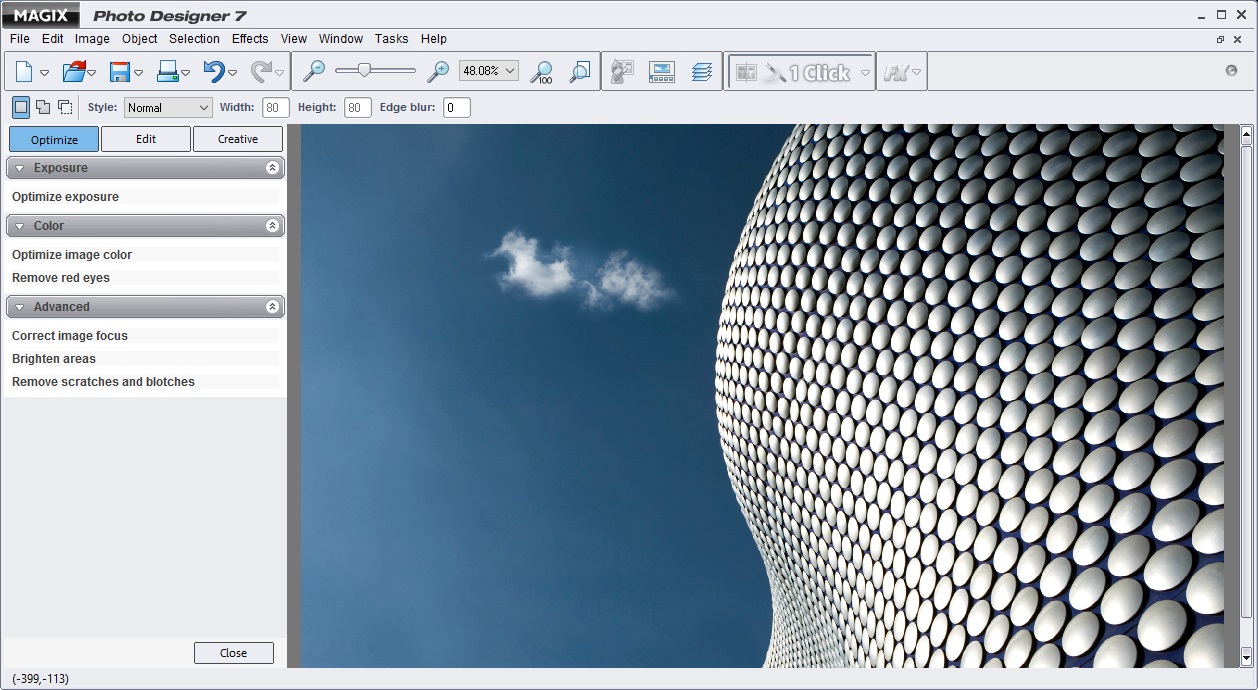Open the slideshow picture icon
This screenshot has width=1258, height=690.
pos(662,72)
